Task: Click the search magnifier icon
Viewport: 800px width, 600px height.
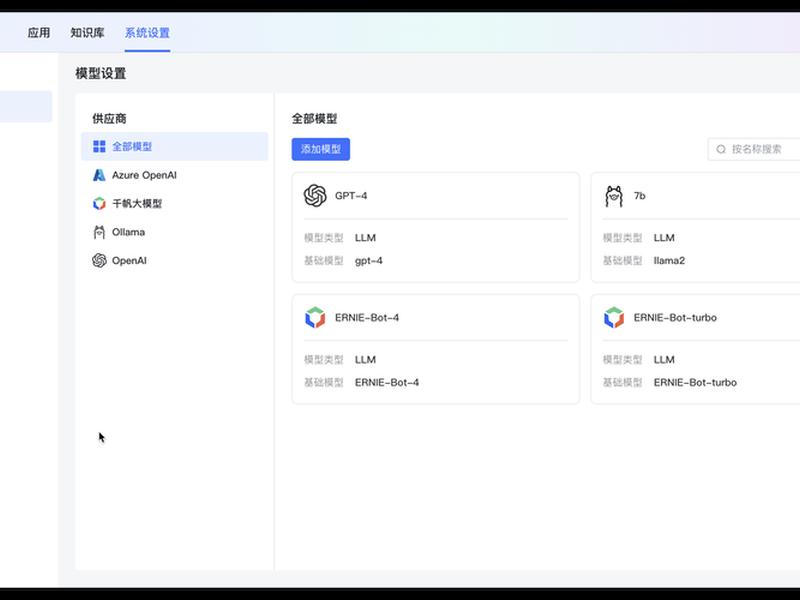Action: 721,149
